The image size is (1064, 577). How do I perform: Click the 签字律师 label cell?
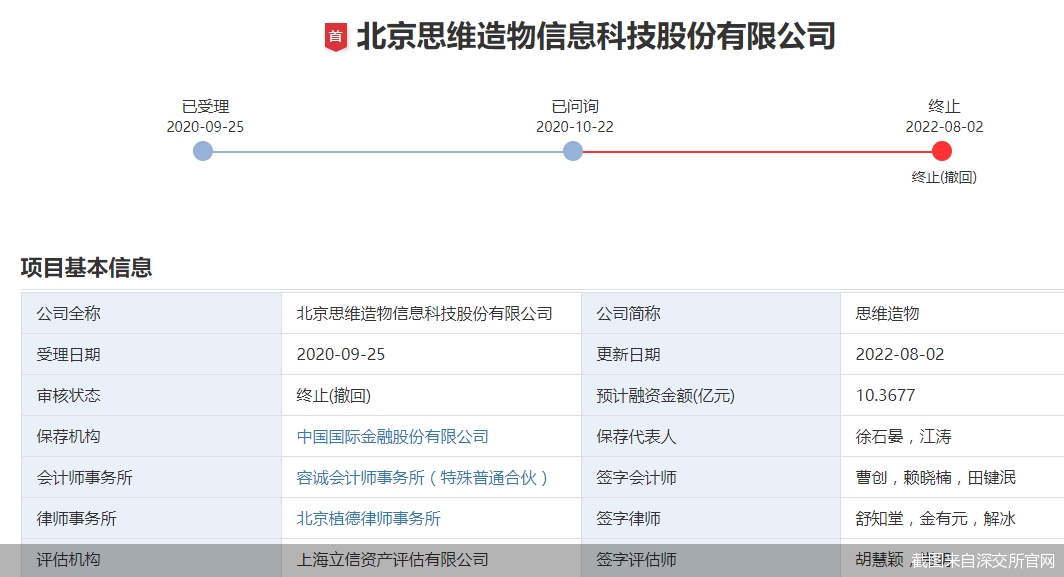[x=711, y=519]
